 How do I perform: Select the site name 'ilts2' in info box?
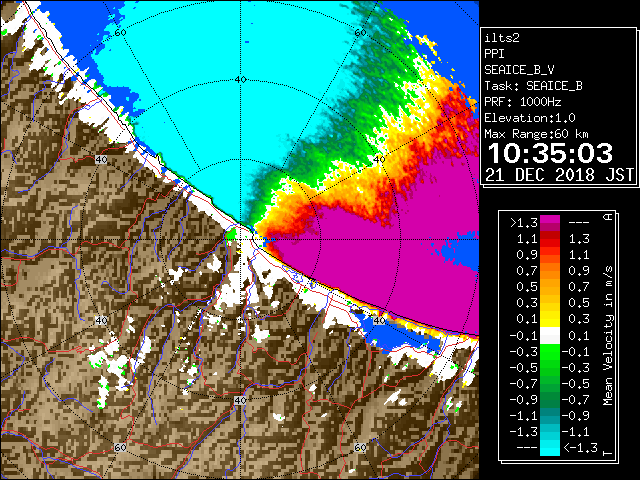tap(502, 38)
